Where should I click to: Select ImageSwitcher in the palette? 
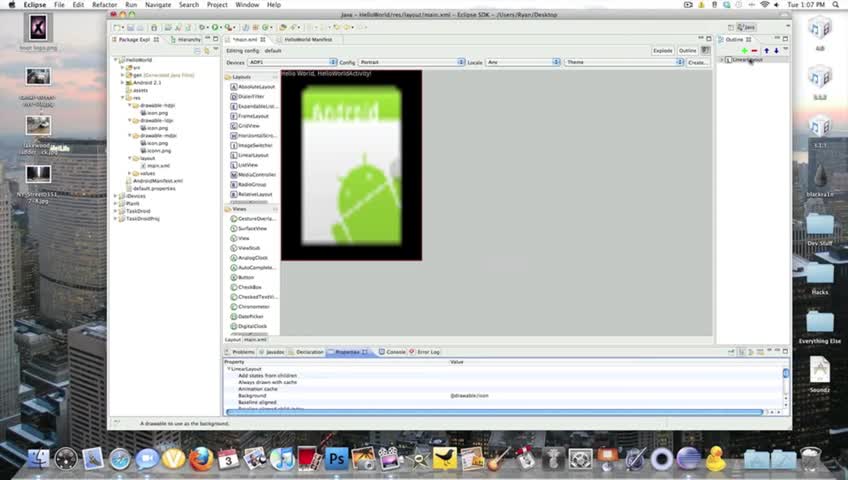251,145
